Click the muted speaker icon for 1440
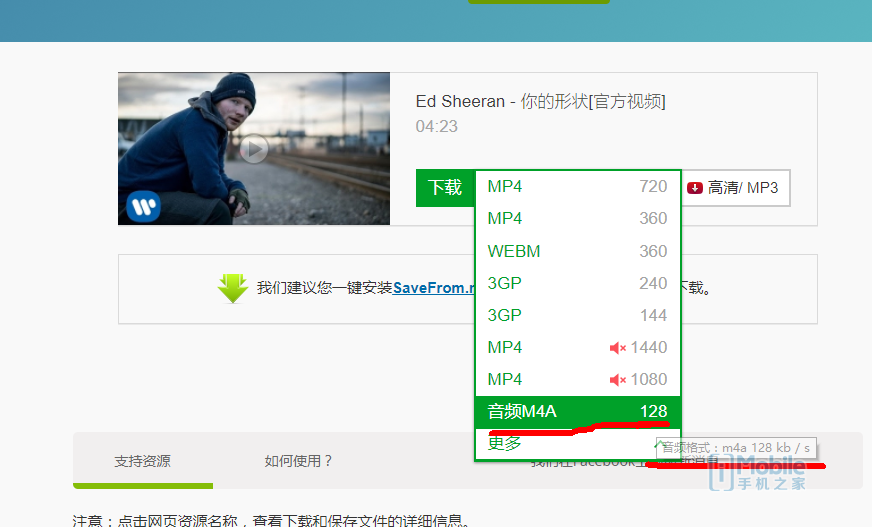 (618, 348)
